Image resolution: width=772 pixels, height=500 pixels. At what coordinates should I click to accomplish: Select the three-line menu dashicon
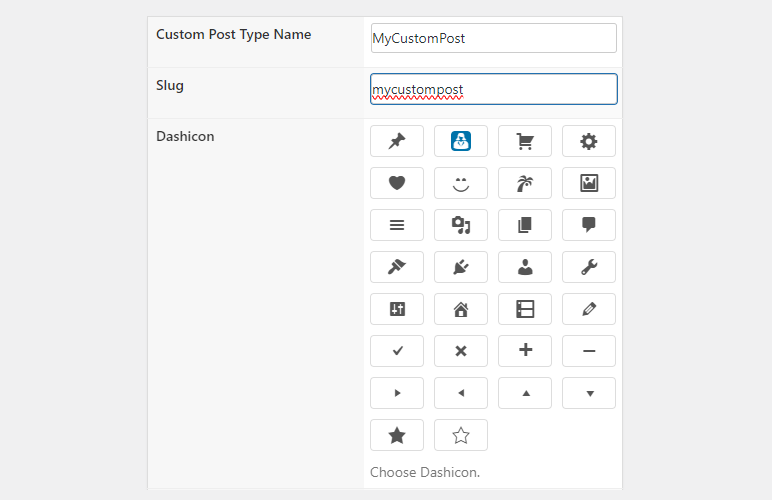397,225
